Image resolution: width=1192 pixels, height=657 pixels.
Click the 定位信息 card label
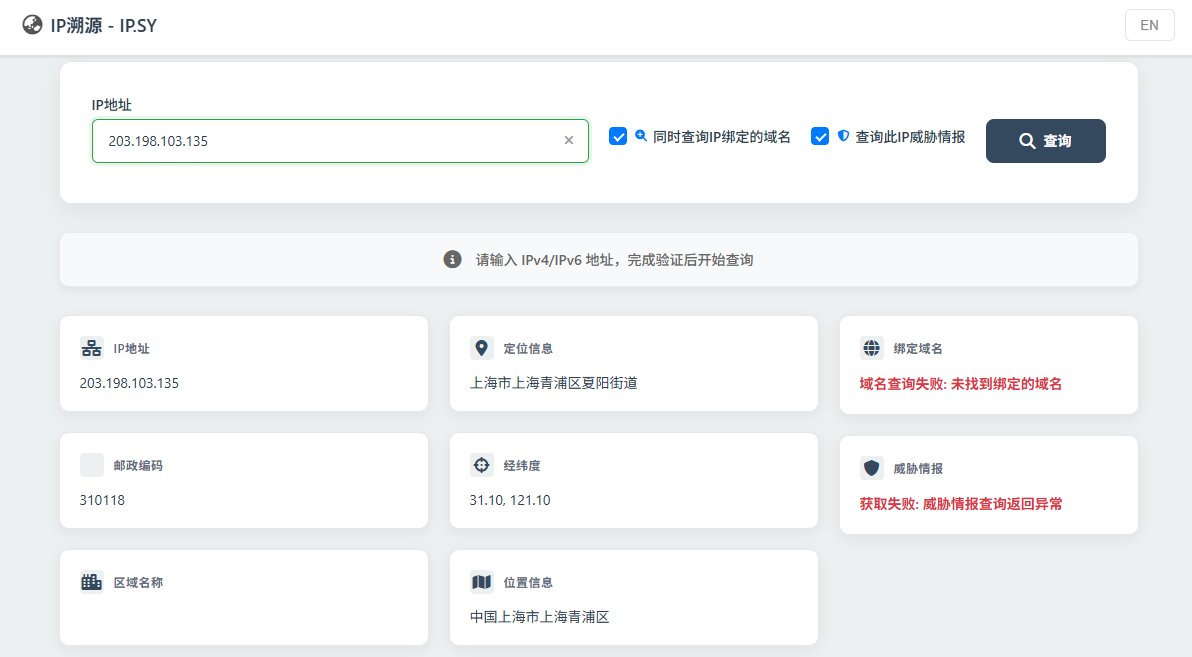click(x=528, y=348)
